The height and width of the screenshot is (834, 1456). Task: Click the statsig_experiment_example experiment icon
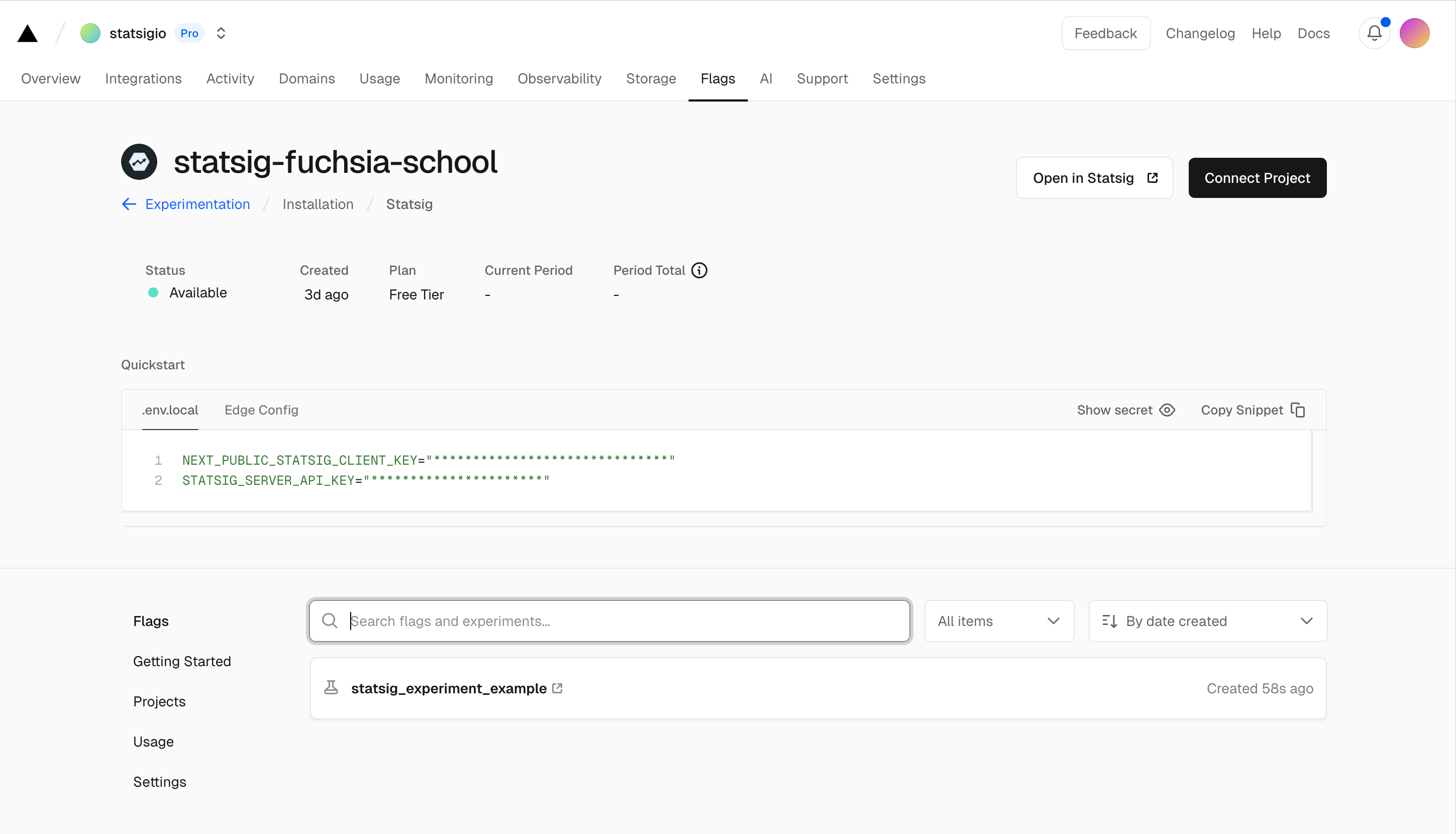(332, 688)
